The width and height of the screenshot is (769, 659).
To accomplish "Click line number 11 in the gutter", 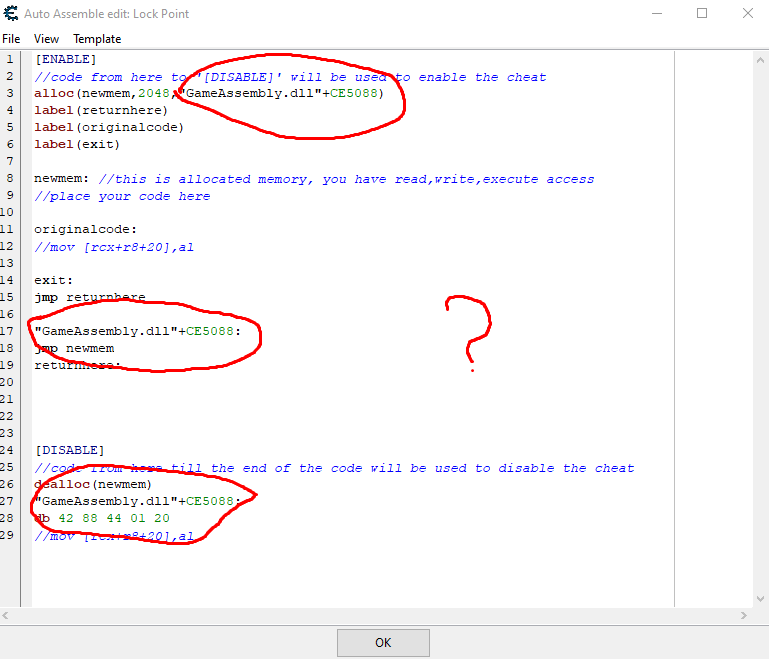I will pyautogui.click(x=10, y=229).
